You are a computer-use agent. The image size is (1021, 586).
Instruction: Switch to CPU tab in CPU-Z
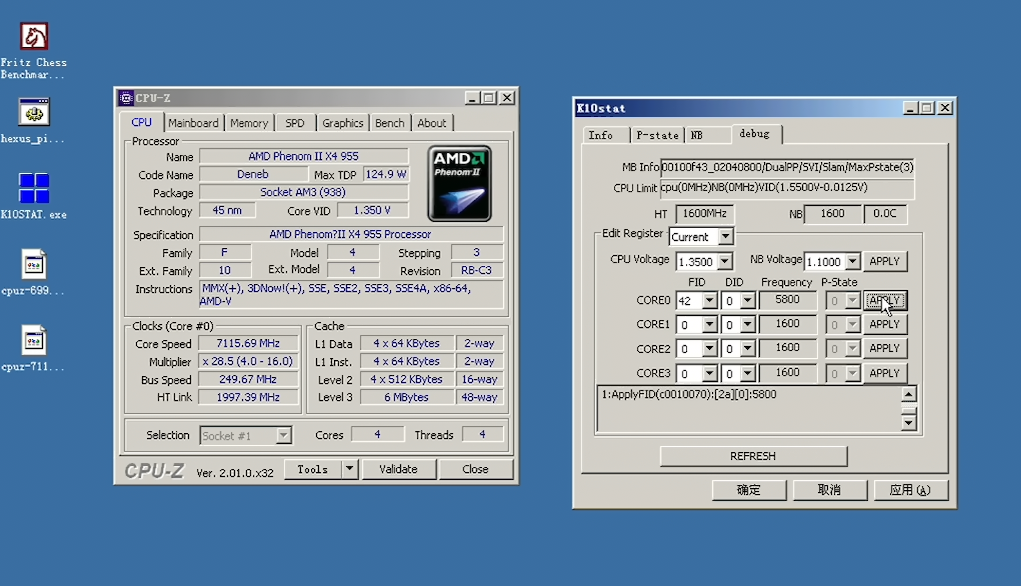click(141, 122)
